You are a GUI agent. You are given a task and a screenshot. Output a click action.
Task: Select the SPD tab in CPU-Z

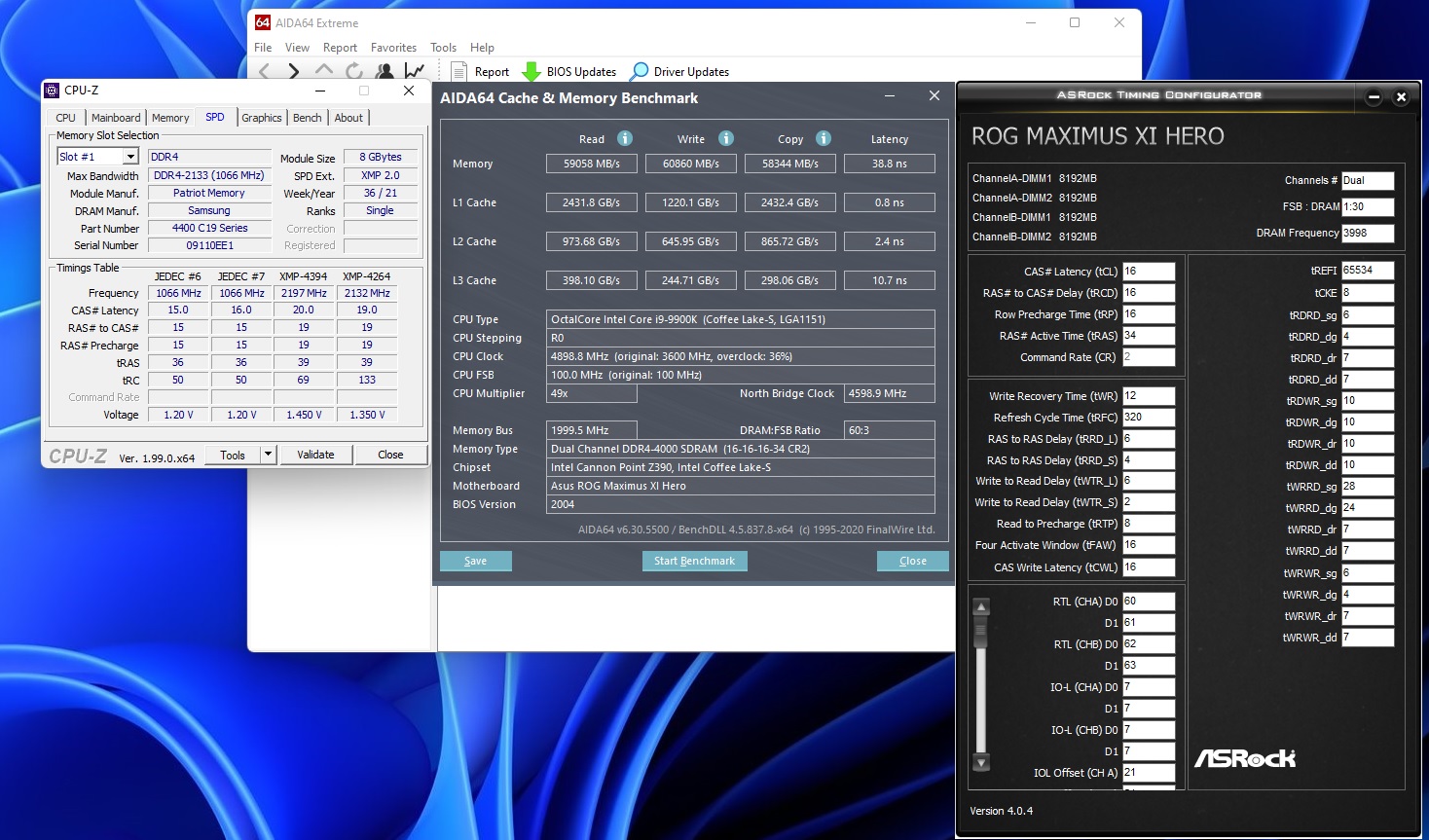click(x=215, y=117)
